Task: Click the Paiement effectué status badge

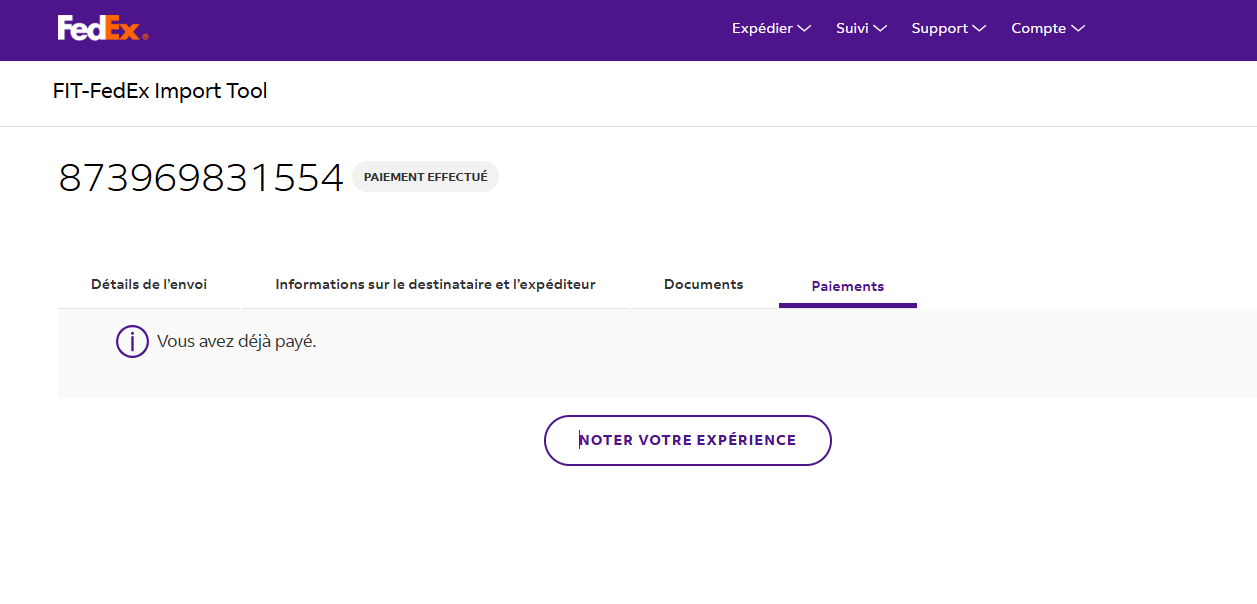Action: click(425, 177)
